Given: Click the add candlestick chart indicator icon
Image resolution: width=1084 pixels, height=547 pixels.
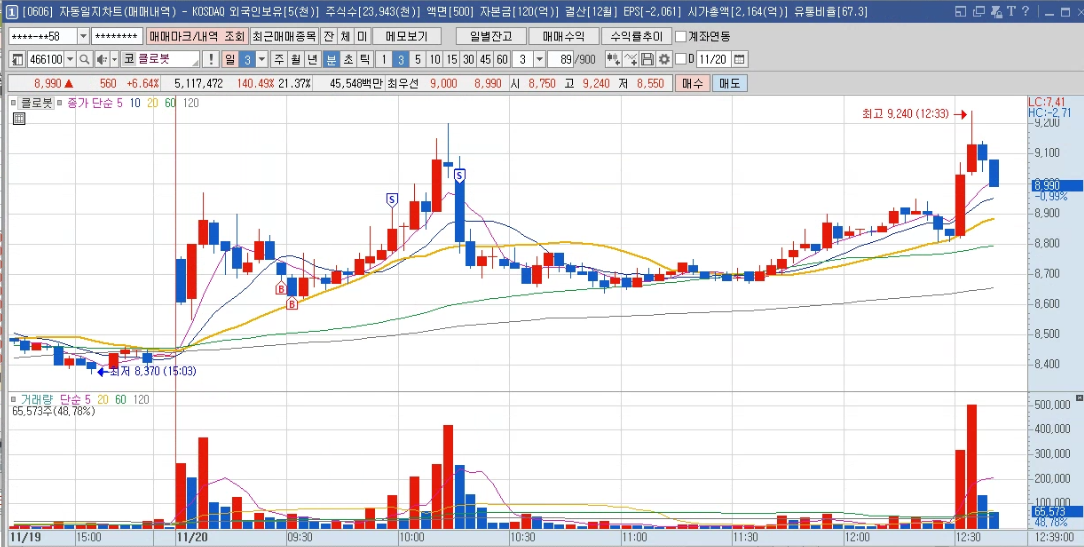Looking at the screenshot, I should tap(613, 59).
